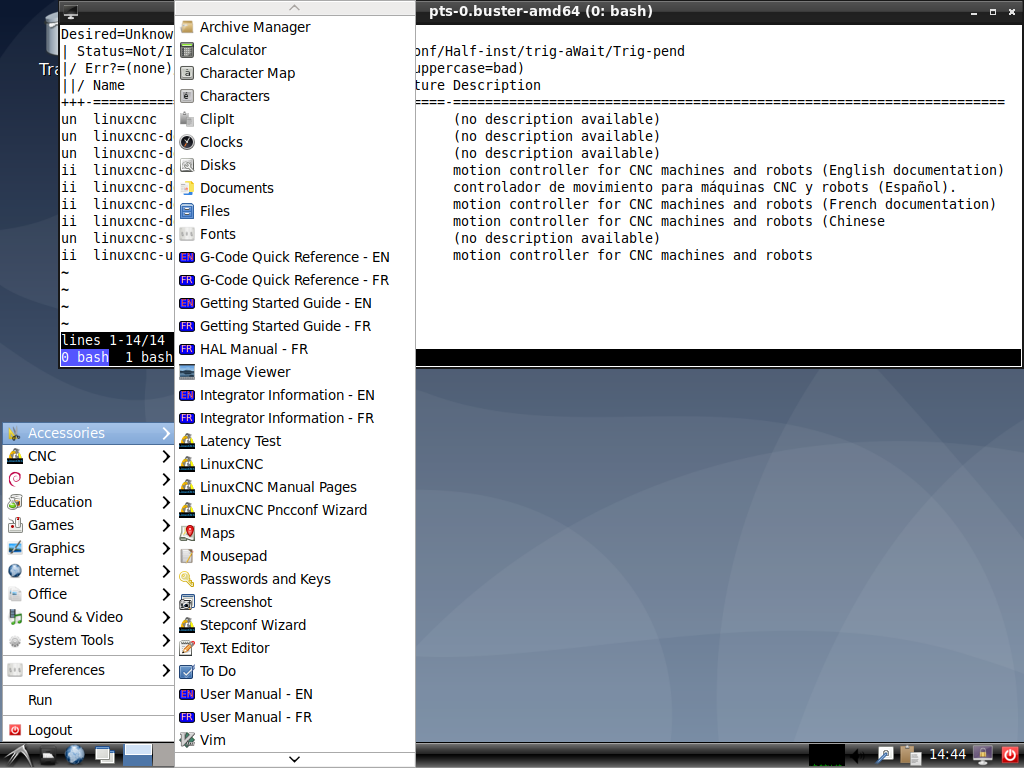Click the down chevron below the Accessories list

pyautogui.click(x=294, y=760)
